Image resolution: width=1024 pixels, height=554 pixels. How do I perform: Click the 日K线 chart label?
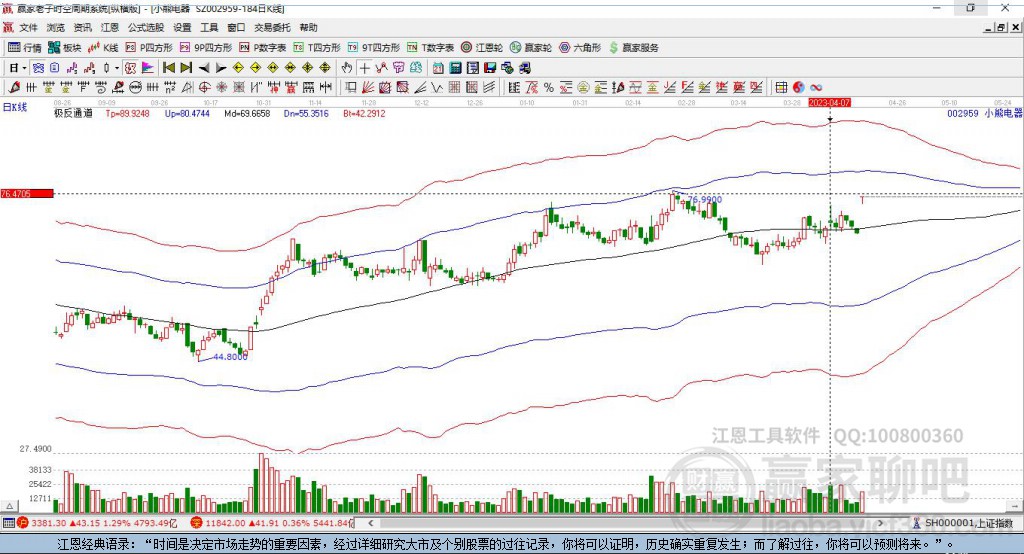click(15, 107)
